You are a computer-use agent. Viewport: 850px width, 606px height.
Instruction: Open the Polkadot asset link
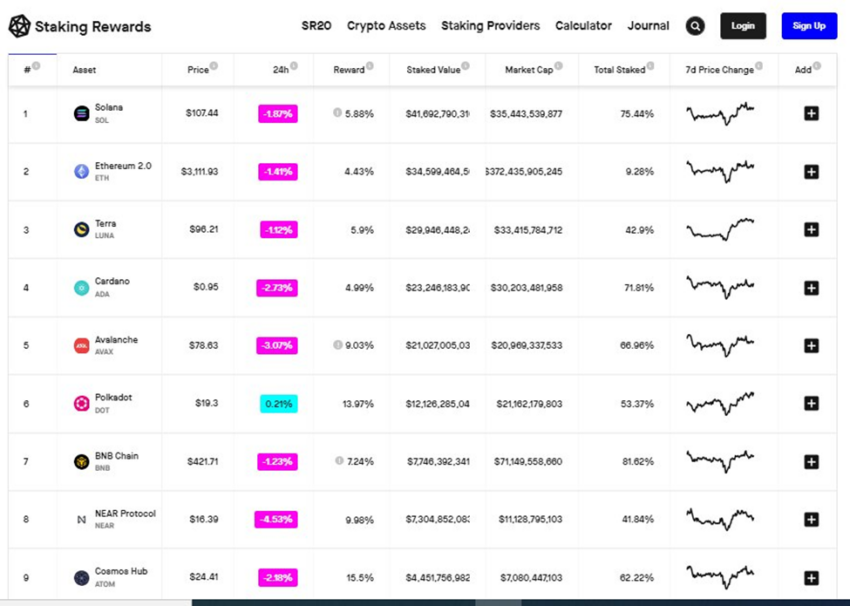point(113,397)
